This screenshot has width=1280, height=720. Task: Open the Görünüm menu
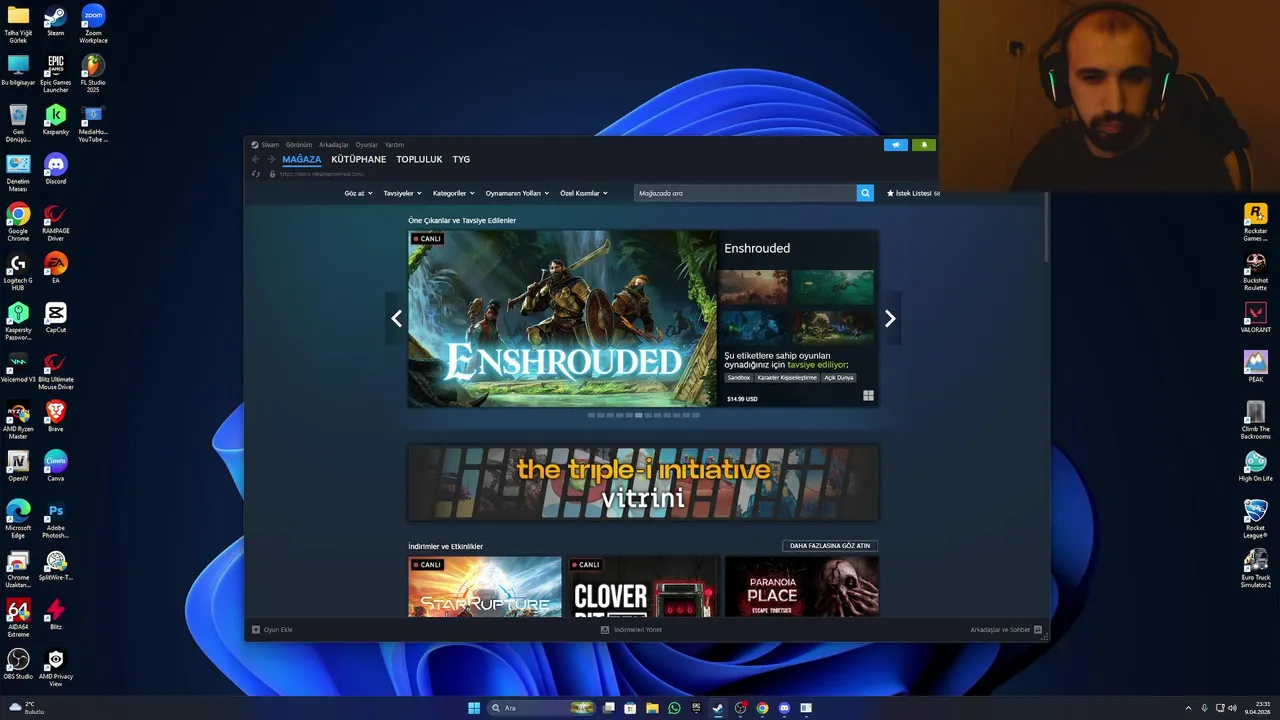point(299,145)
